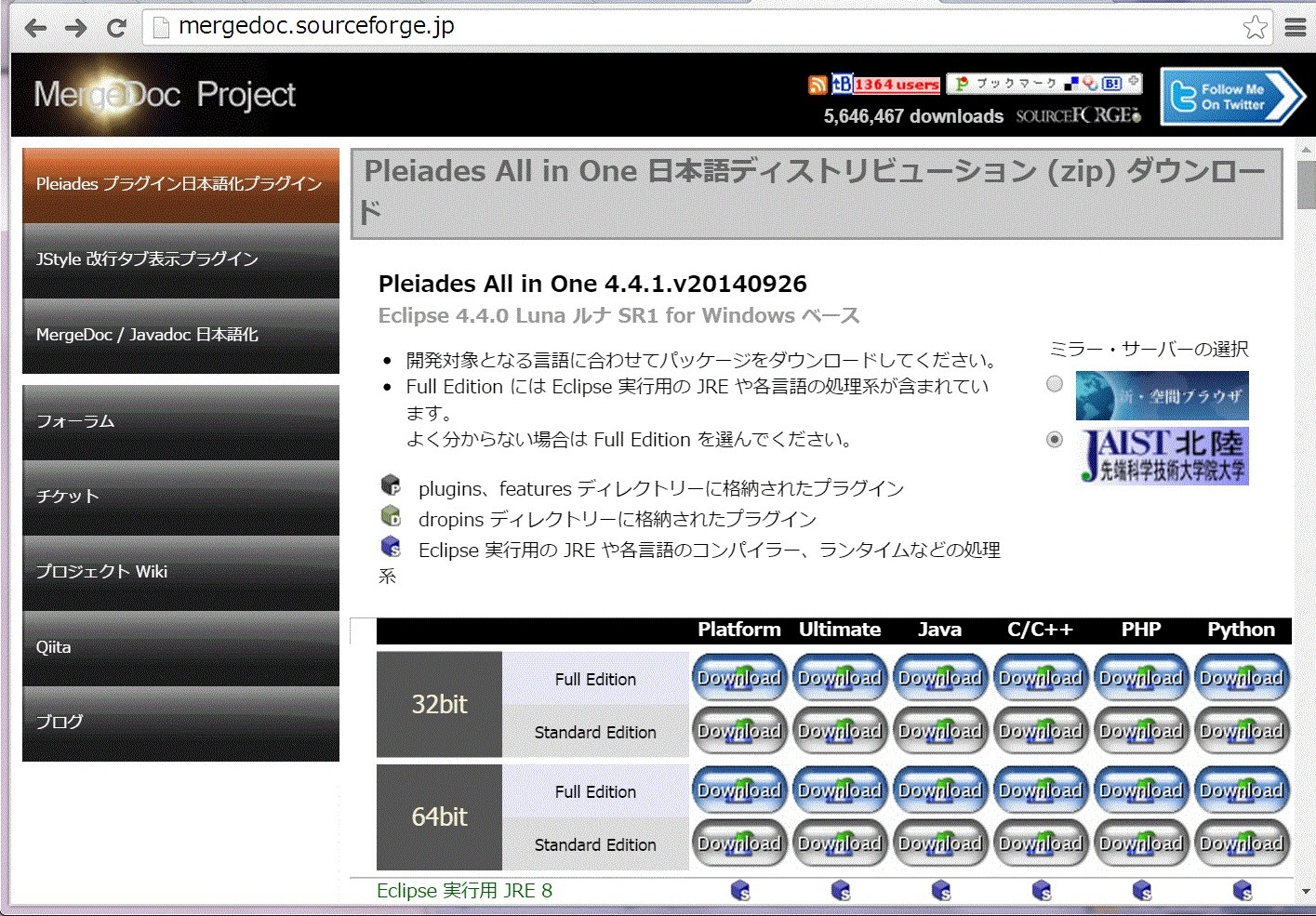Download 32bit Standard Edition Python
1316x916 pixels.
coord(1242,731)
